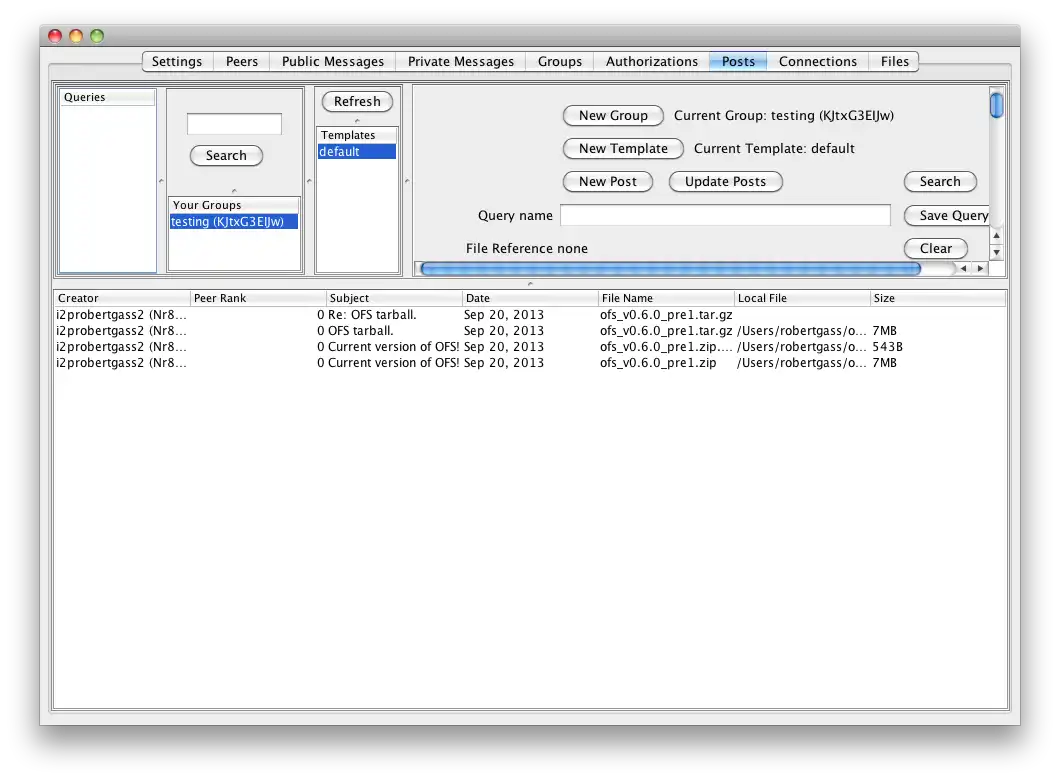The width and height of the screenshot is (1060, 780).
Task: Click the scroll-right arrow of horizontal scrollbar
Action: (980, 269)
